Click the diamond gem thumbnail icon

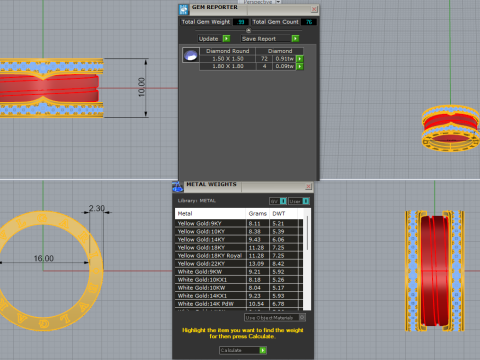click(191, 55)
